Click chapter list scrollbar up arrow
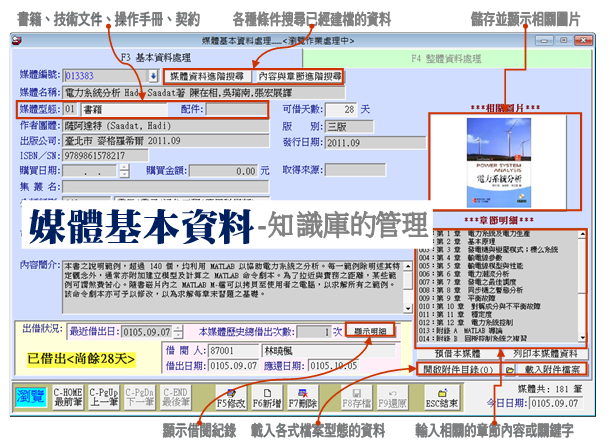Viewport: 610px width, 444px height. click(x=582, y=234)
